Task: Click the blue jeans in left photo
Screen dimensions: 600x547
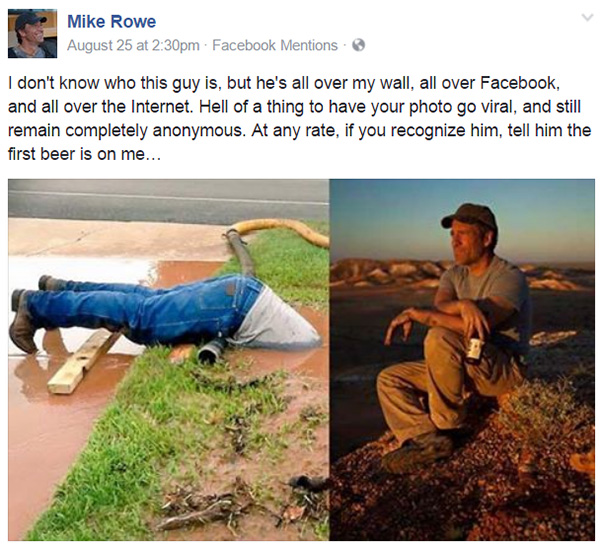Action: (145, 310)
